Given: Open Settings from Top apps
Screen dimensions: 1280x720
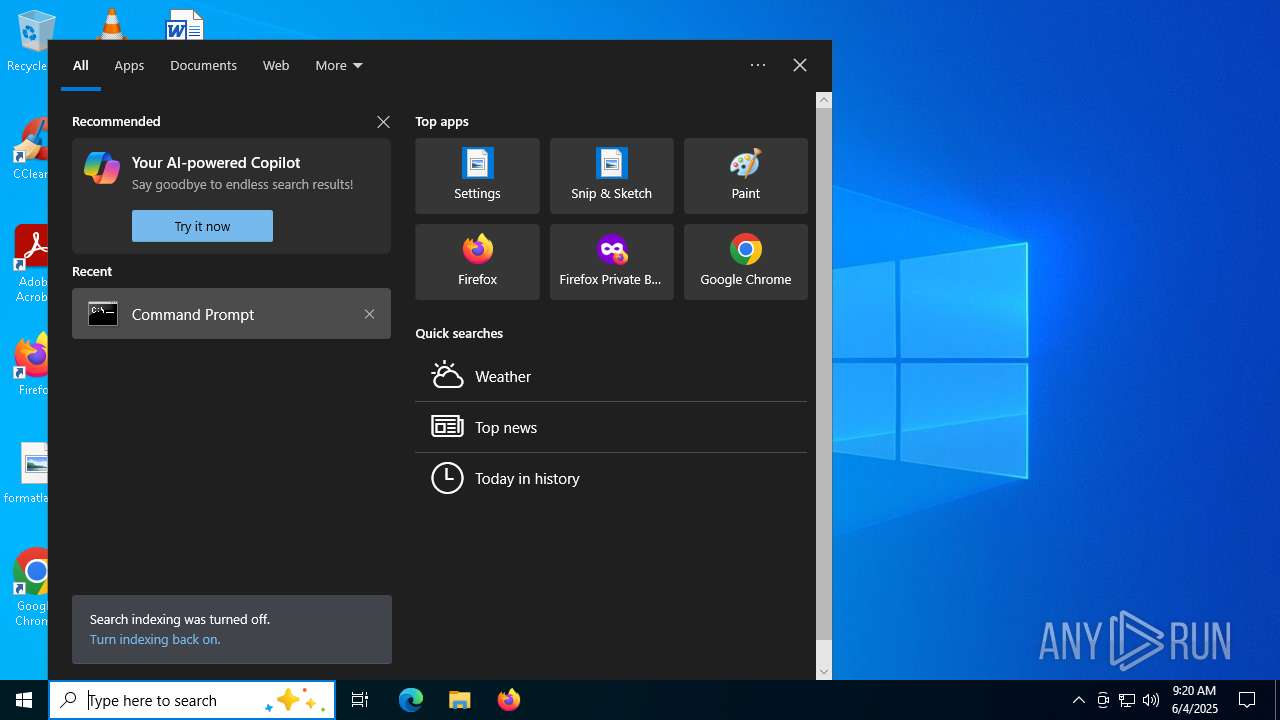Looking at the screenshot, I should tap(477, 176).
